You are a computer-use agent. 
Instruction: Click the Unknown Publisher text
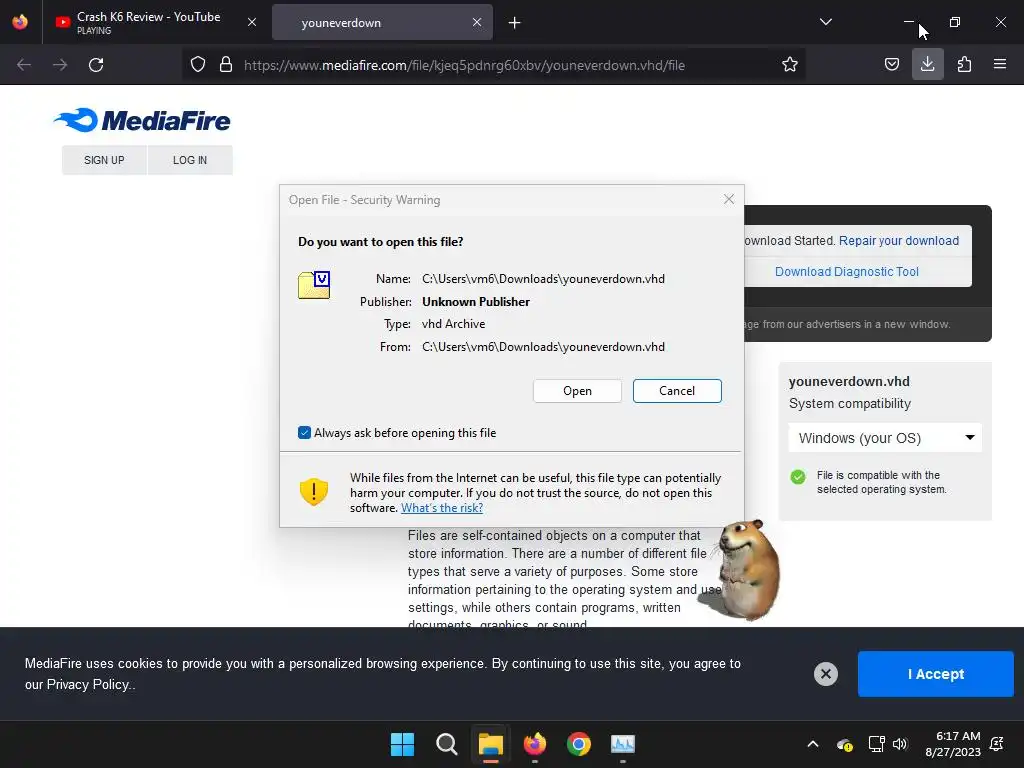point(475,302)
